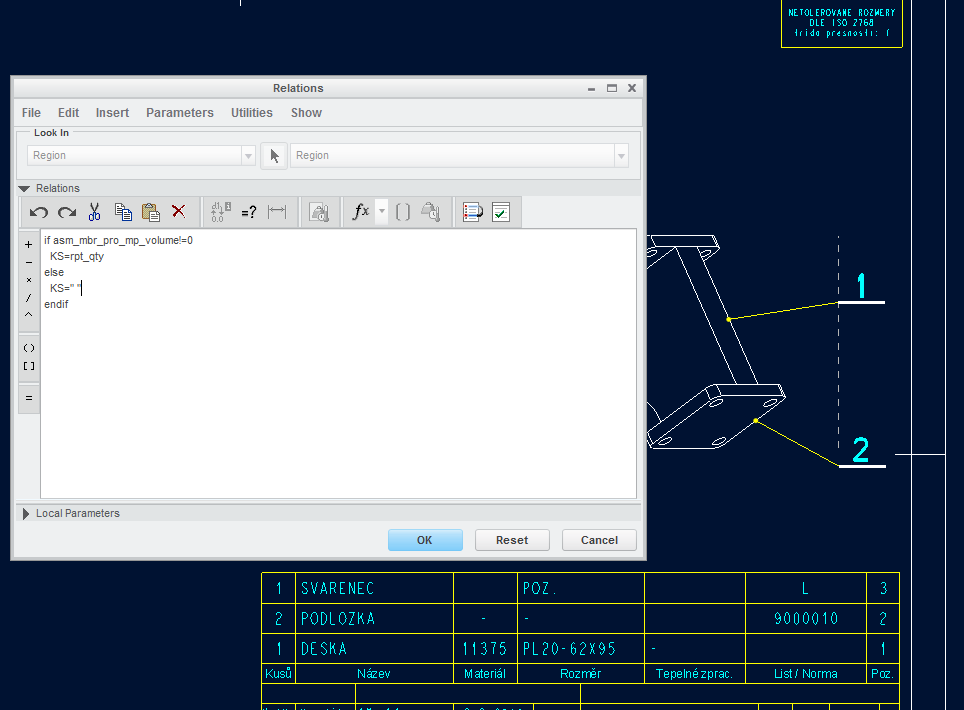Insert parameter name using the brackets icon
The width and height of the screenshot is (964, 710).
(403, 213)
